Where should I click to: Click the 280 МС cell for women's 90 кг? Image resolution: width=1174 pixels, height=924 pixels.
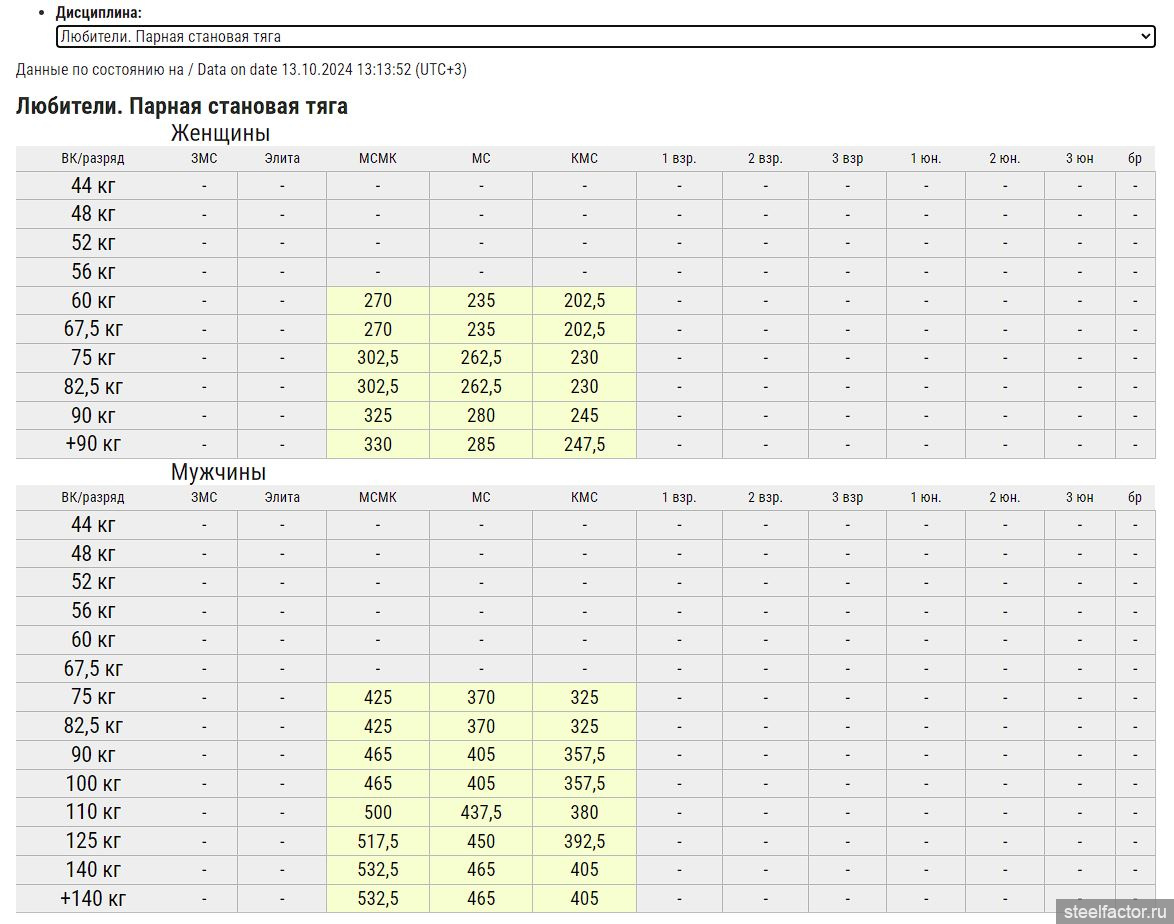pos(481,415)
